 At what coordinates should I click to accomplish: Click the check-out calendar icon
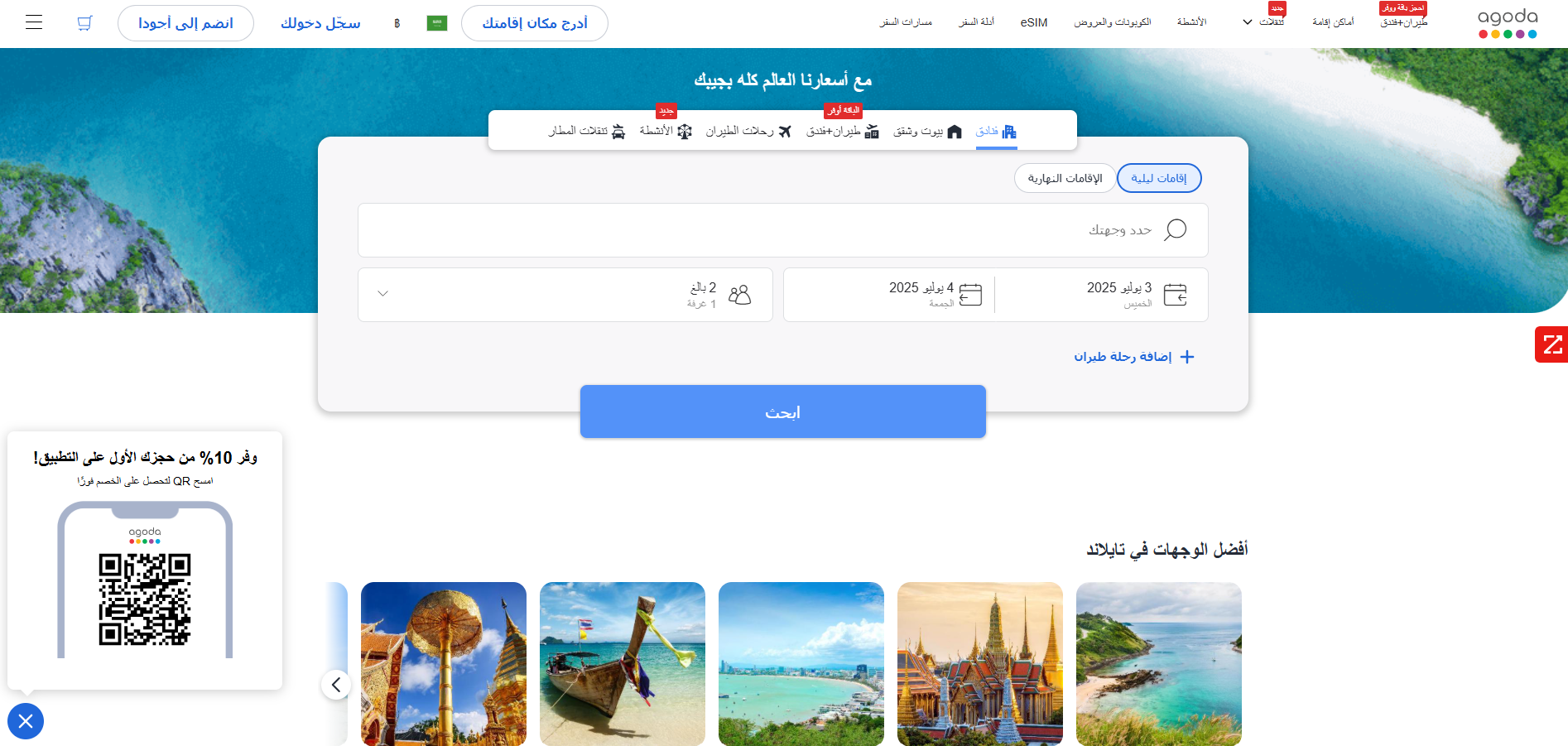[970, 295]
